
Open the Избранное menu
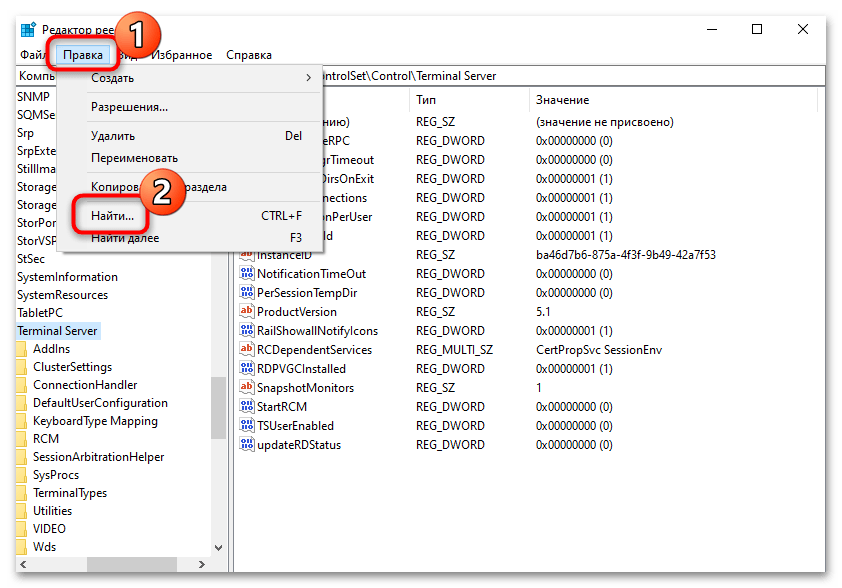(182, 55)
